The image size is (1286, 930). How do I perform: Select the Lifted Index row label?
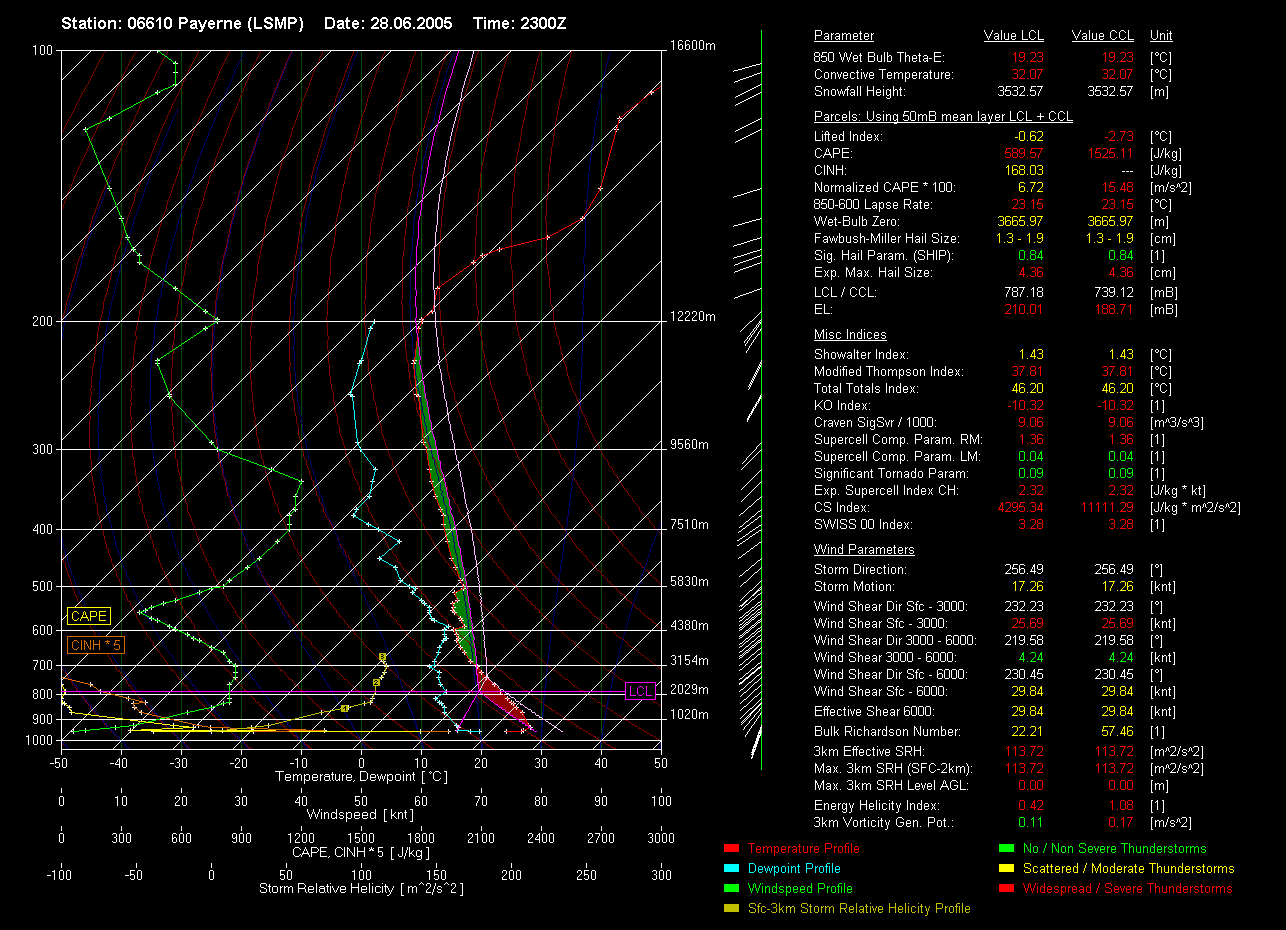(x=849, y=137)
